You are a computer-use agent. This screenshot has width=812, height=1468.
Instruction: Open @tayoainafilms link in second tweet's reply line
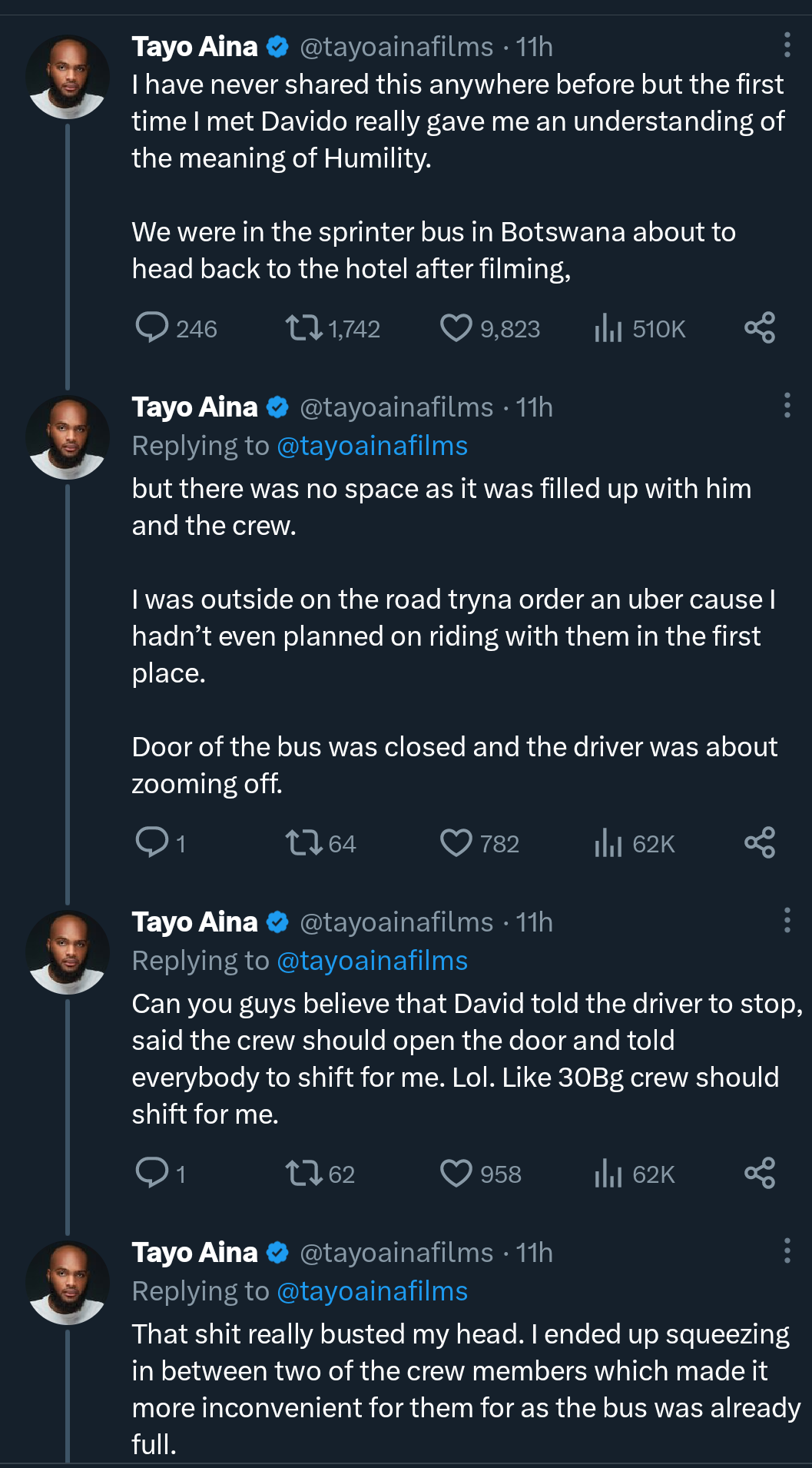(372, 447)
